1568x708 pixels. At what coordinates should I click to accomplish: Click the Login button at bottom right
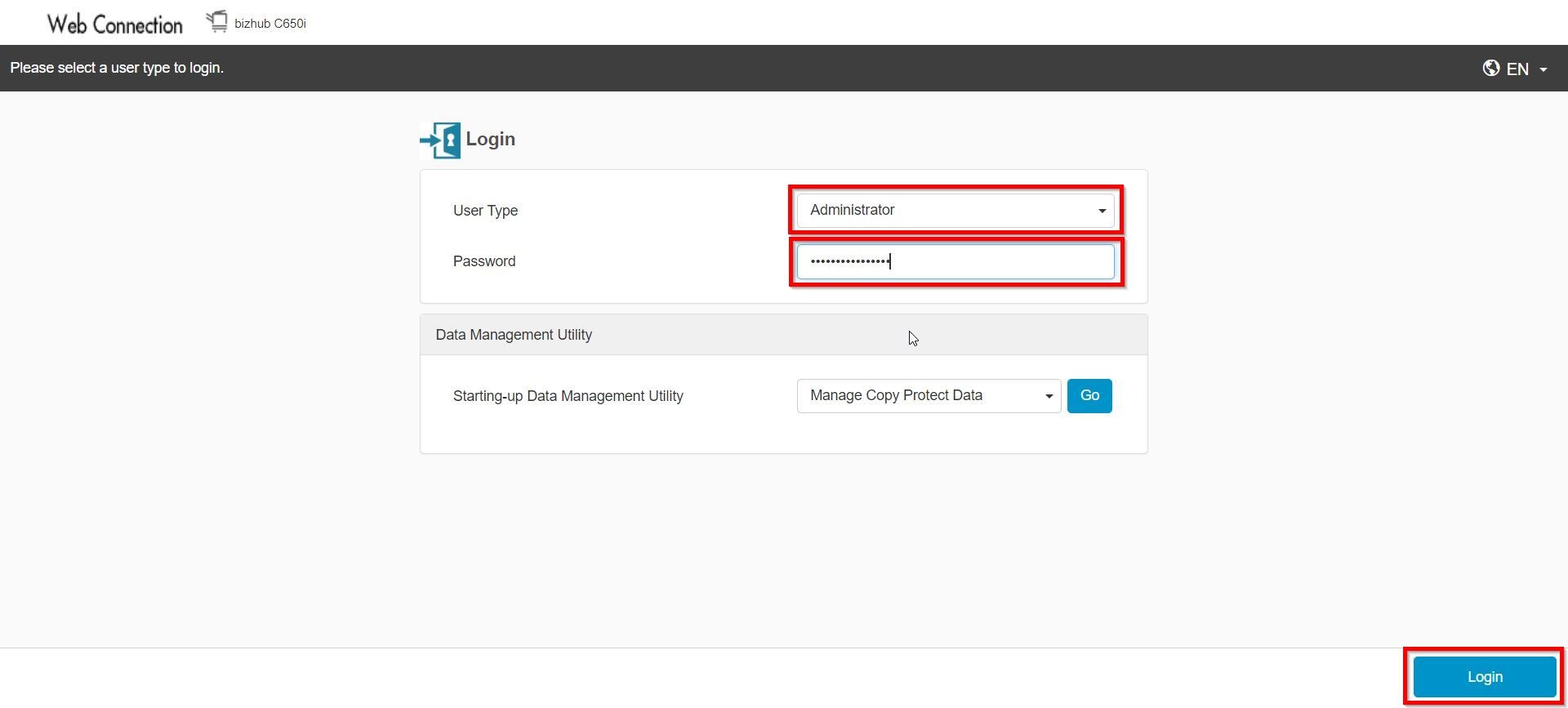coord(1484,677)
